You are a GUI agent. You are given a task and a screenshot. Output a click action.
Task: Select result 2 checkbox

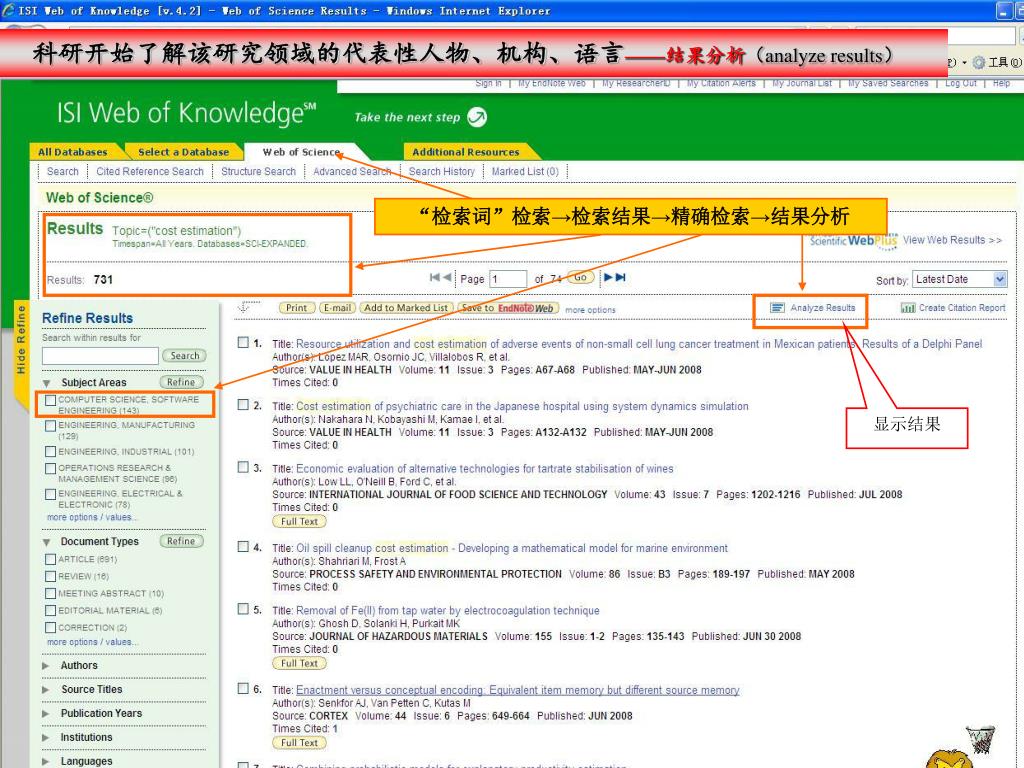[243, 404]
